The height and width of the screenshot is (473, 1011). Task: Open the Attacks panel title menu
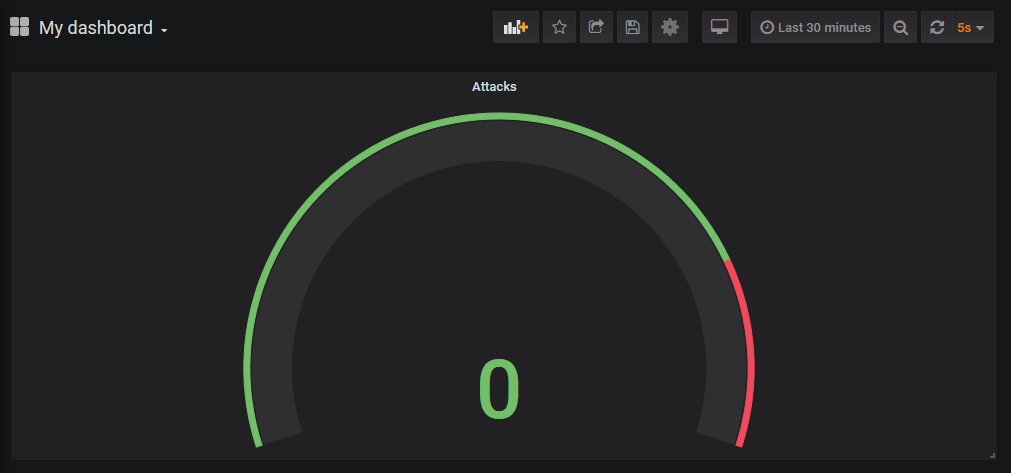[494, 87]
